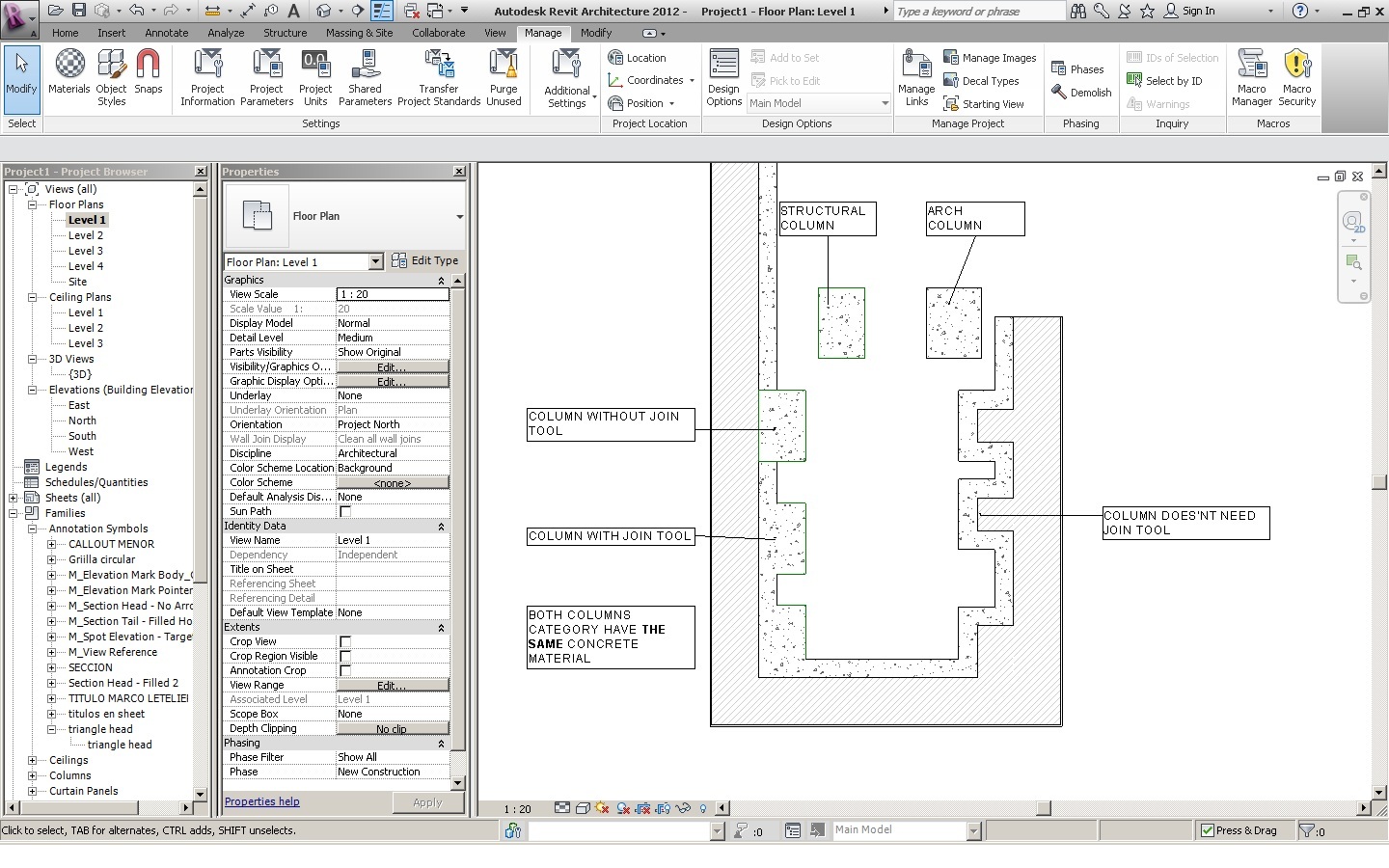
Task: Click the keyword search input field
Action: (x=978, y=12)
